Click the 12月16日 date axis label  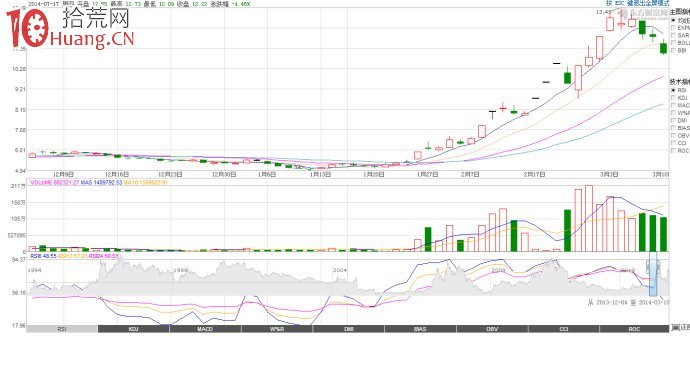[117, 174]
